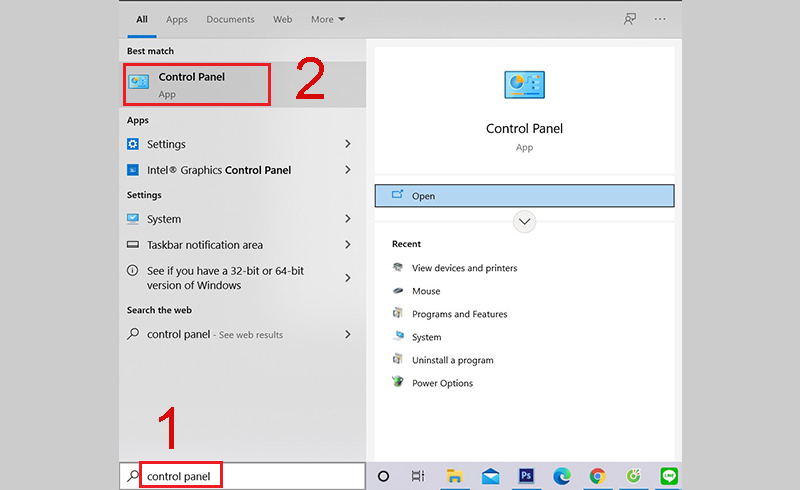
Task: Switch to the Apps tab
Action: [177, 19]
